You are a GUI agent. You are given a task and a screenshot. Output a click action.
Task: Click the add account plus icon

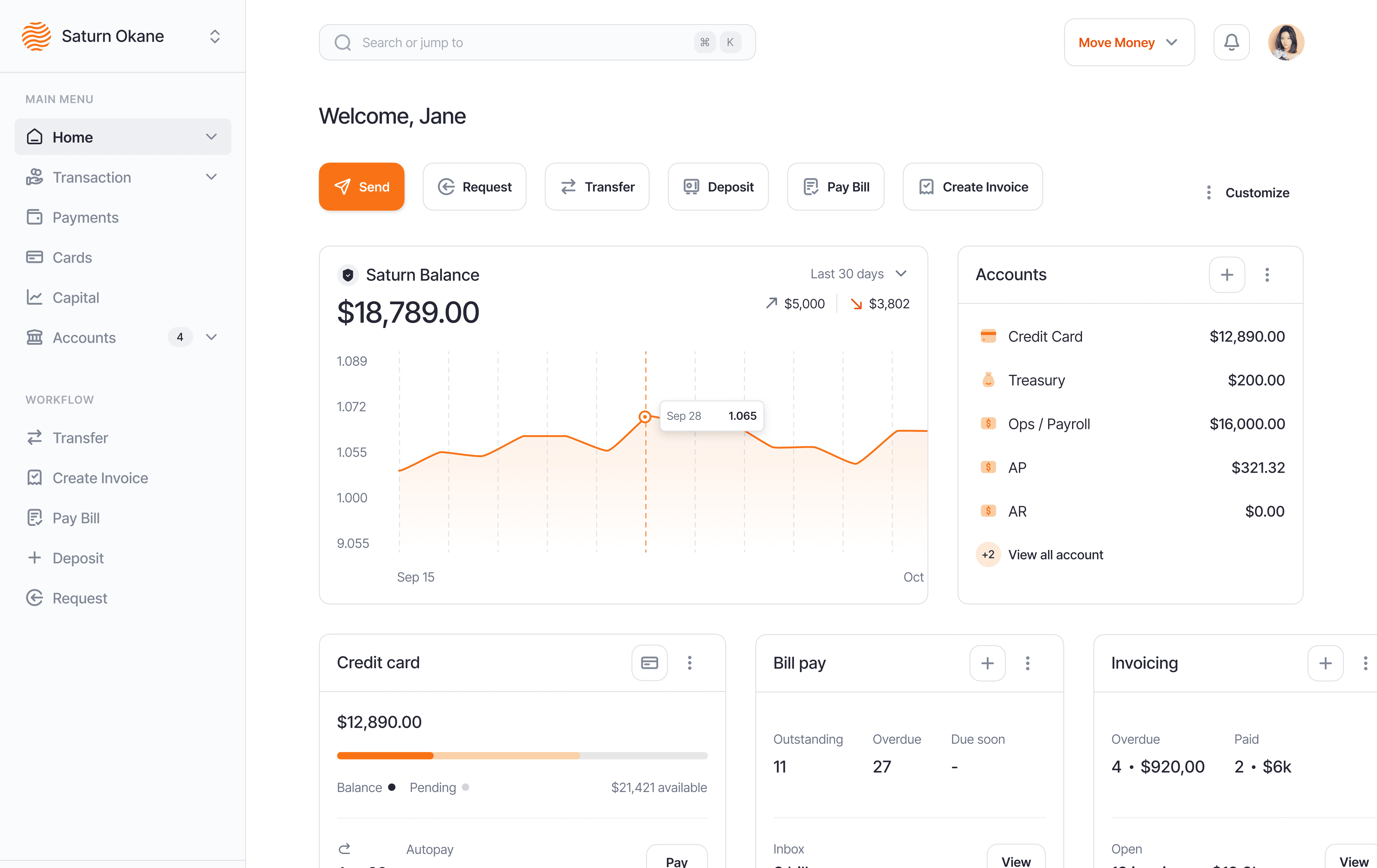[1227, 275]
